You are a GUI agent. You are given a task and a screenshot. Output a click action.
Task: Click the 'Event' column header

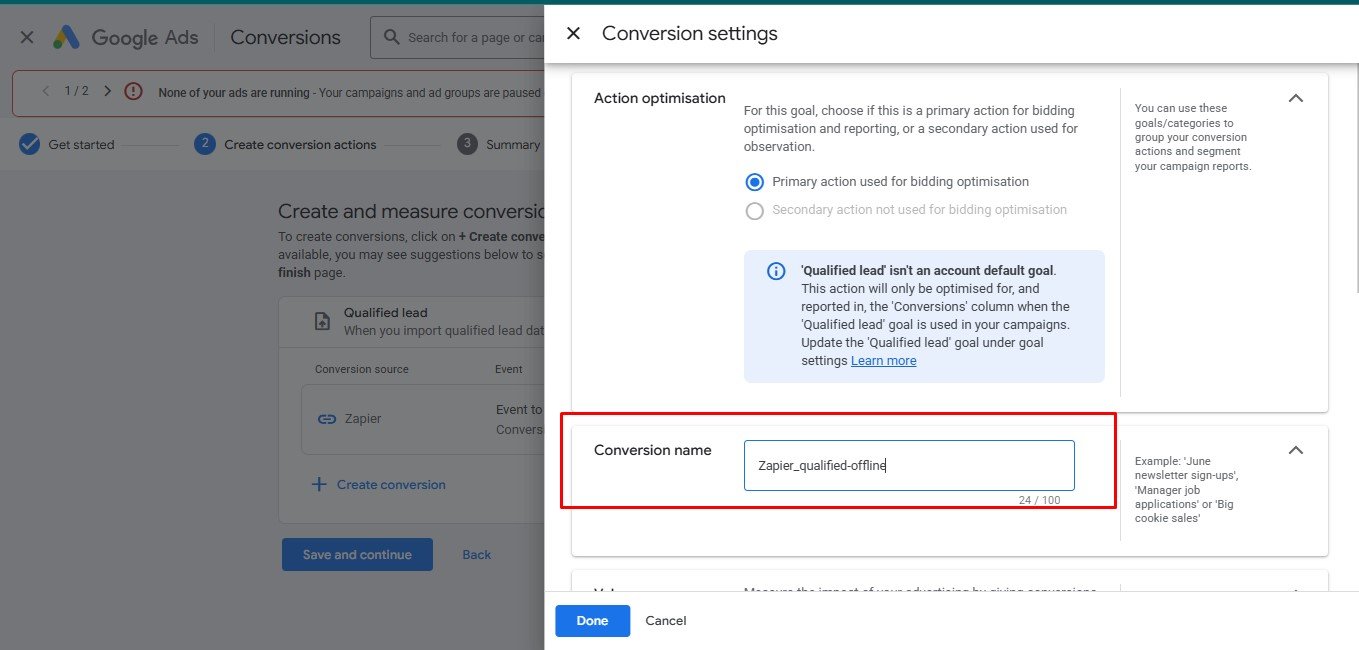pos(509,369)
